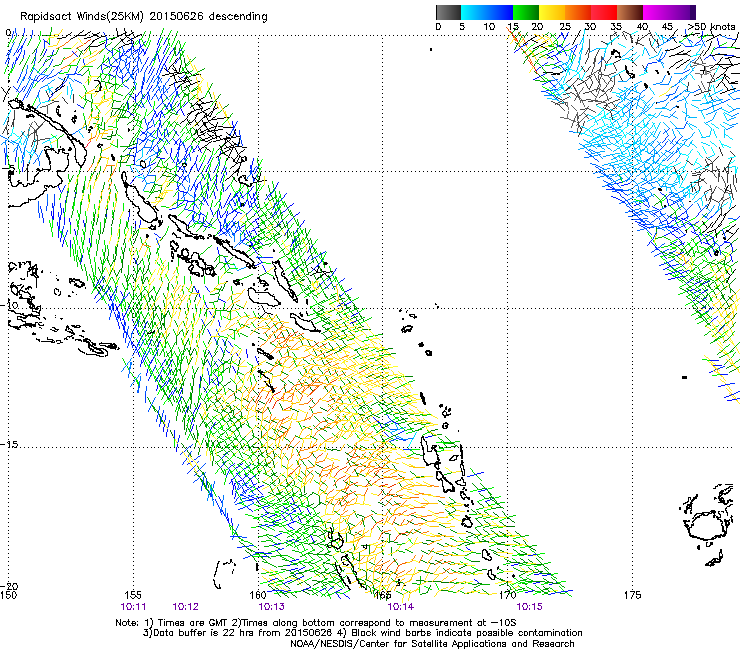Click the 155 longitude axis label
Image resolution: width=740 pixels, height=650 pixels.
click(133, 595)
